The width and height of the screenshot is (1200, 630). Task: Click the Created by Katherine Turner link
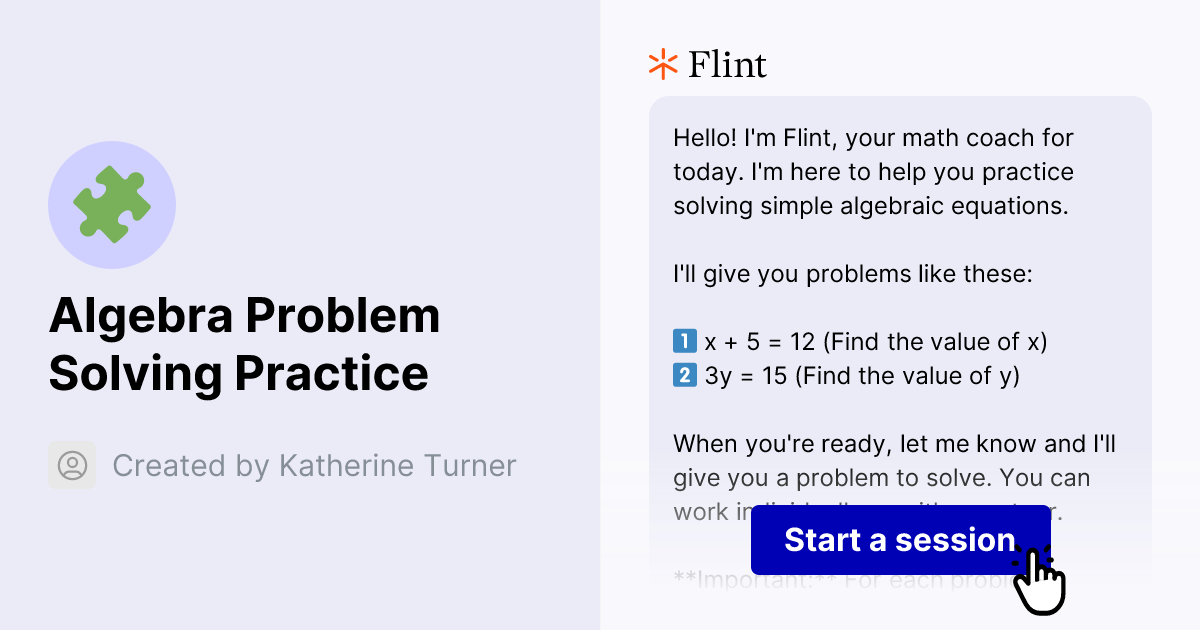point(315,465)
